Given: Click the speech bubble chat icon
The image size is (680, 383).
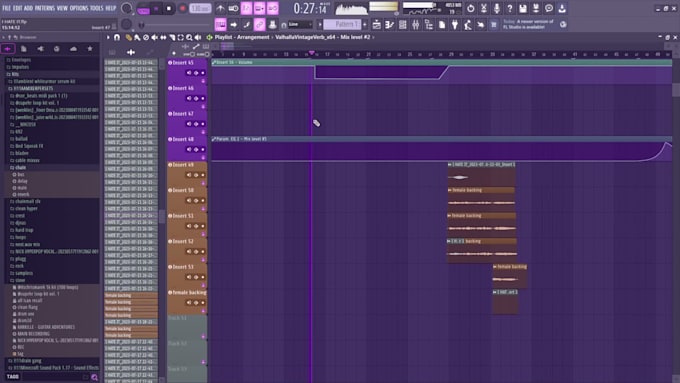Looking at the screenshot, I should click(549, 8).
